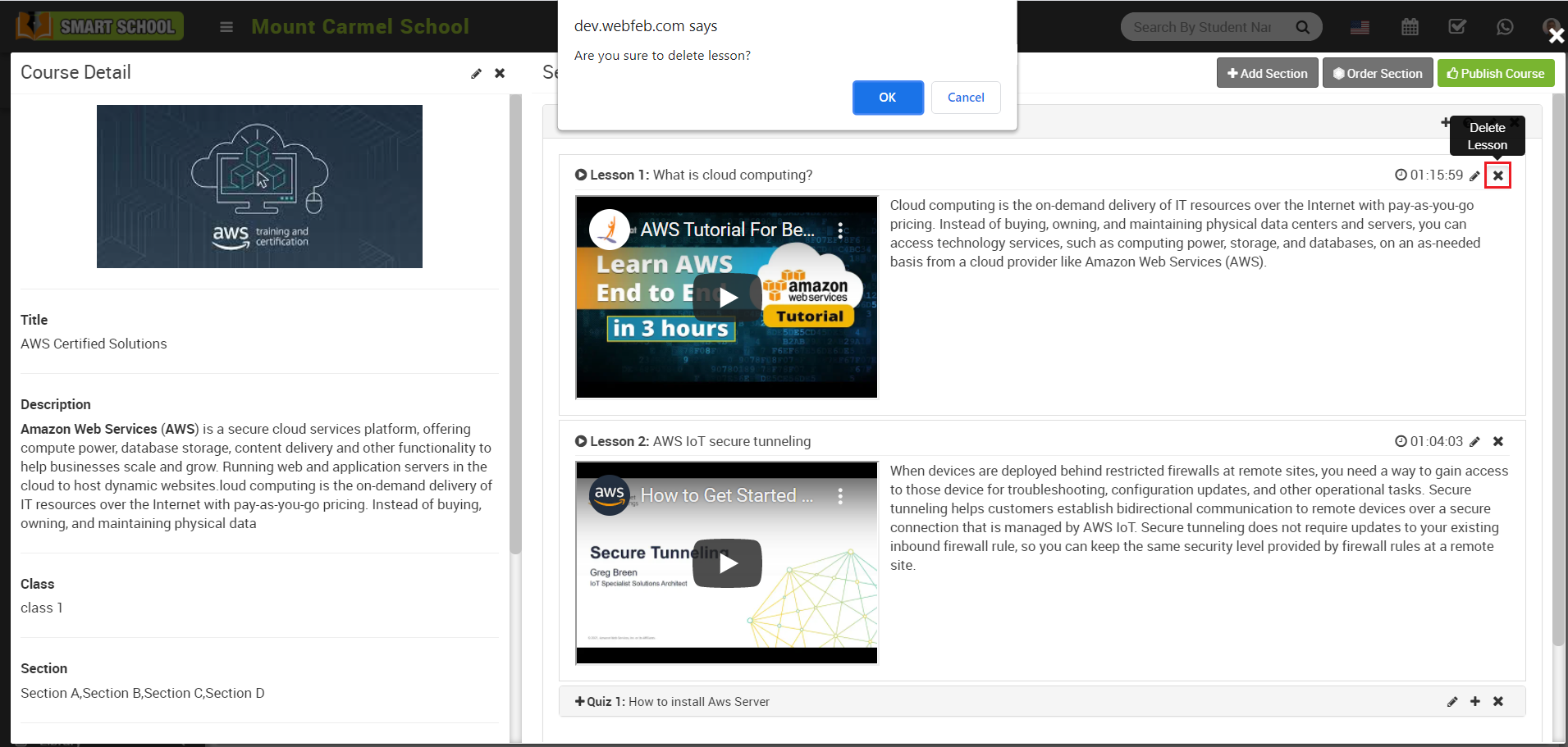Confirm lesson deletion by clicking OK
The image size is (1568, 747).
[887, 97]
